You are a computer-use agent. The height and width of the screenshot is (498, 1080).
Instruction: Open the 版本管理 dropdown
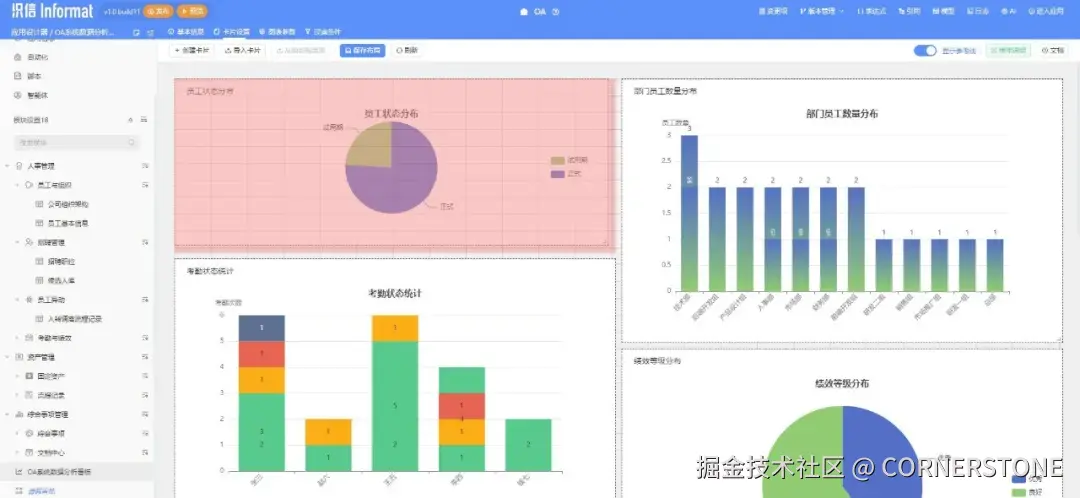822,11
